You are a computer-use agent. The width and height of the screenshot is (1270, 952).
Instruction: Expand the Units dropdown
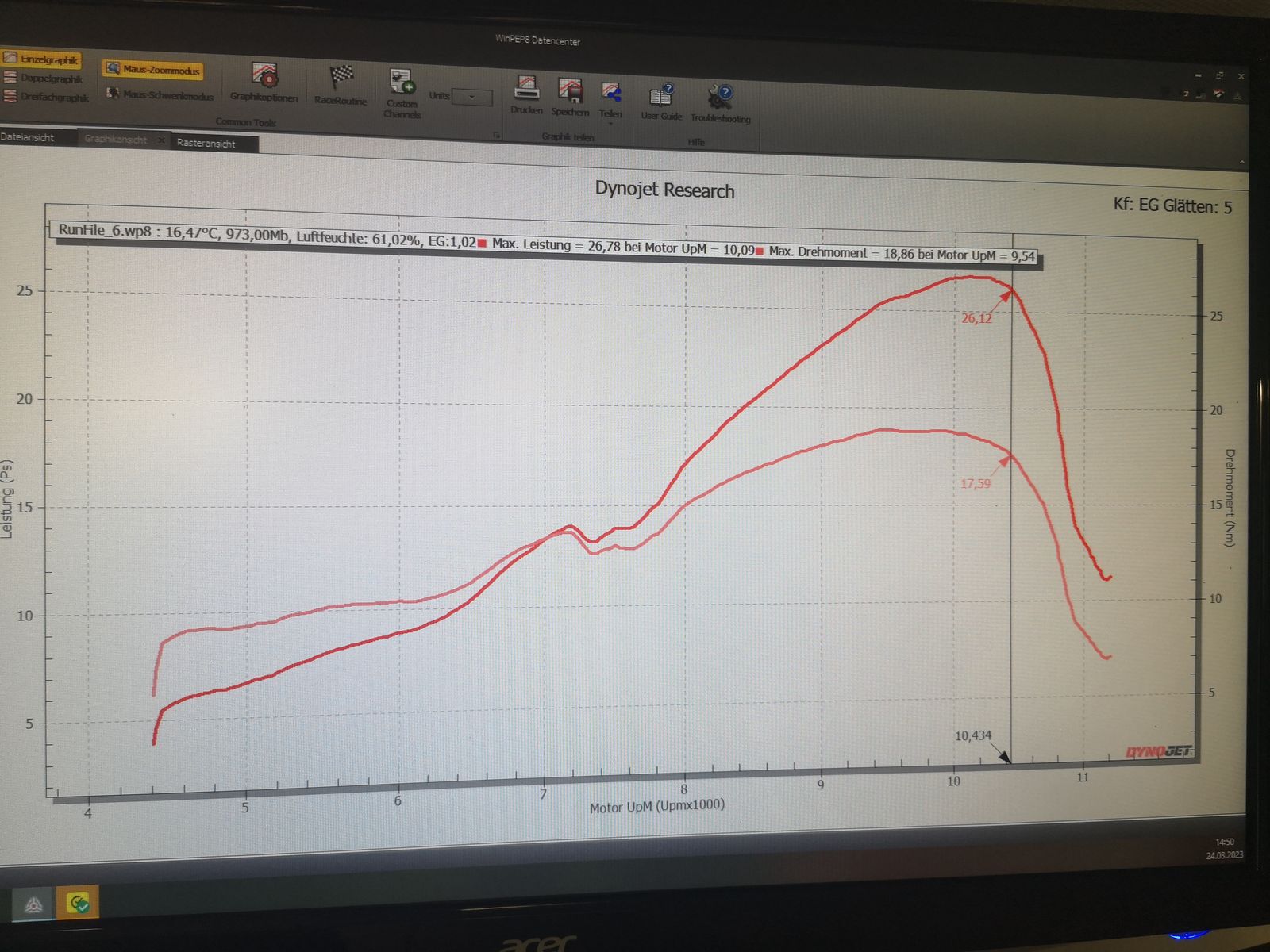tap(471, 97)
